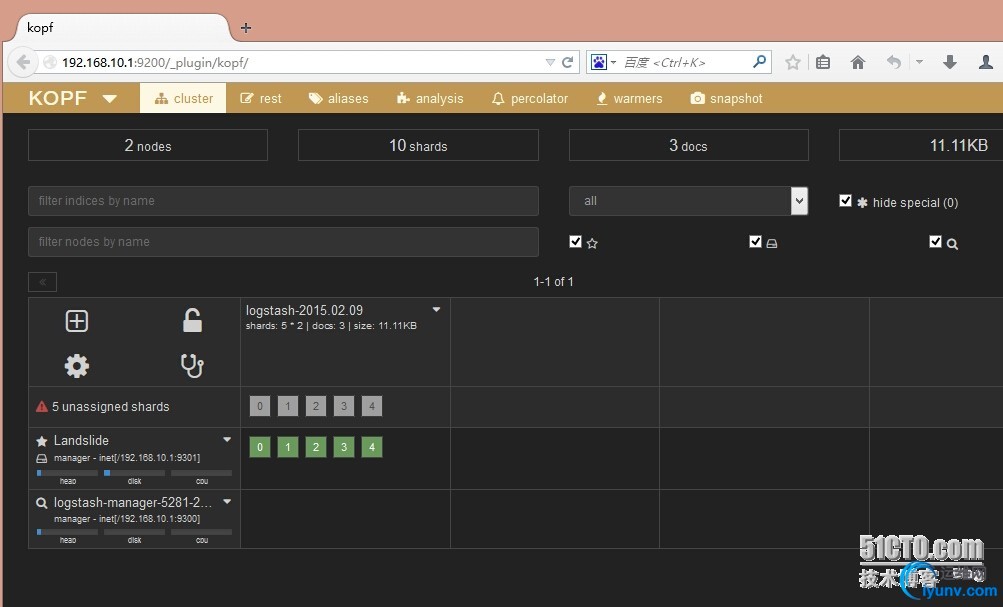1003x607 pixels.
Task: Open the snapshot tab
Action: (x=727, y=99)
